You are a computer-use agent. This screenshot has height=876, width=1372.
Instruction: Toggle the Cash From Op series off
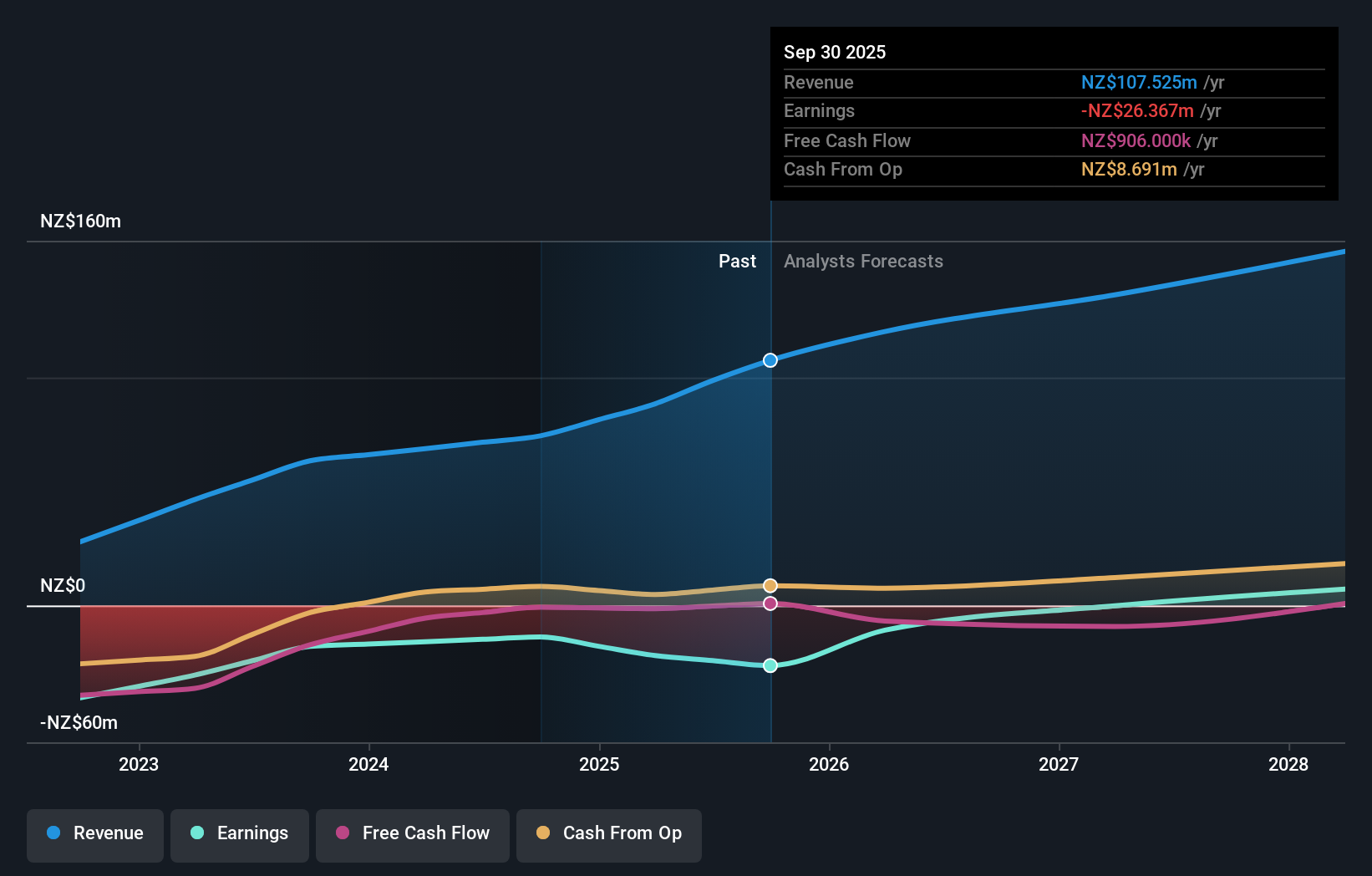tap(609, 835)
